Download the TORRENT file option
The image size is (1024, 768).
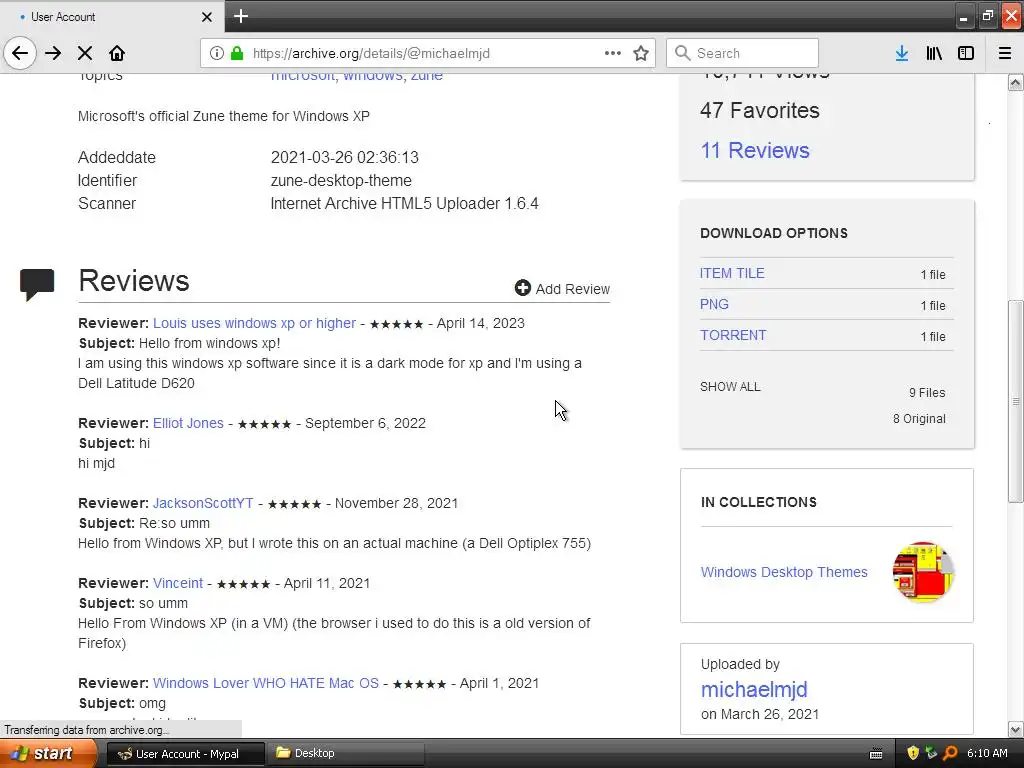click(733, 335)
